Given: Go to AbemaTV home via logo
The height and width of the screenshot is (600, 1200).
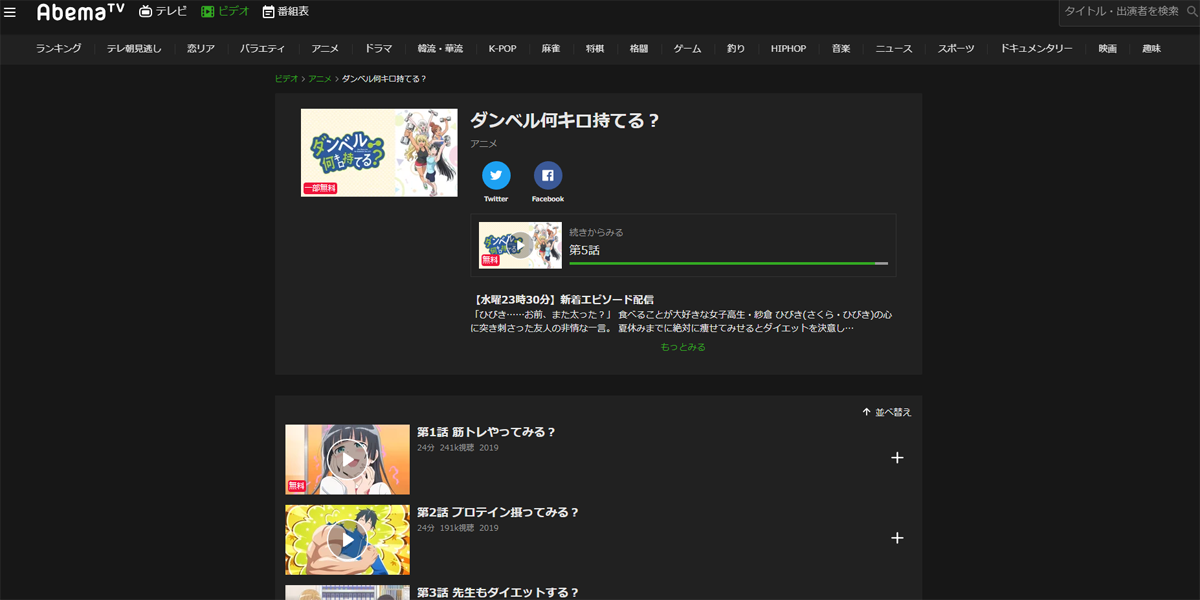Looking at the screenshot, I should (x=80, y=12).
